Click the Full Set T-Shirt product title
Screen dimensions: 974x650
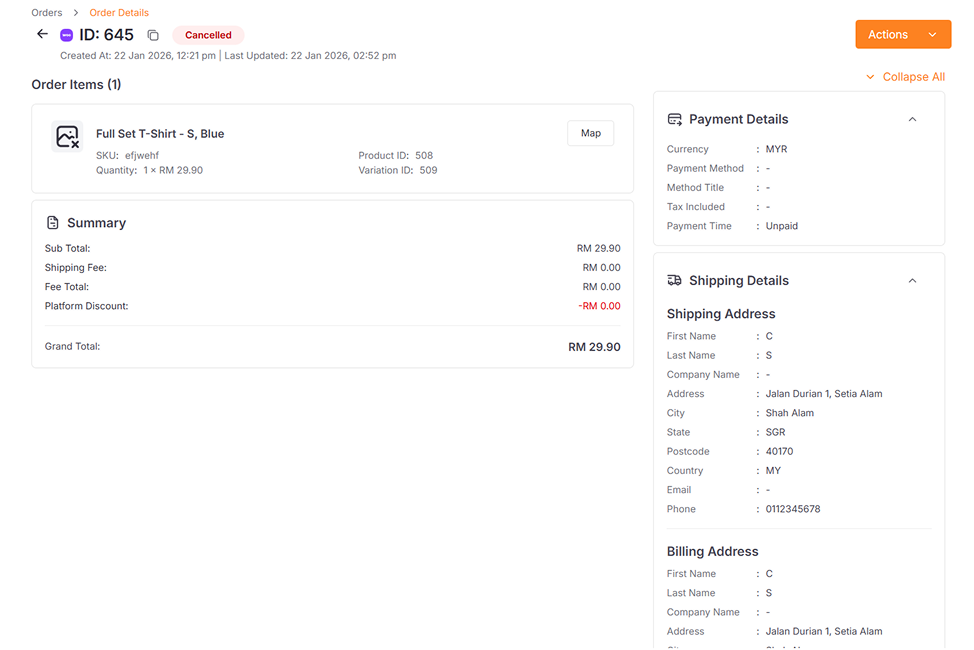(x=160, y=134)
